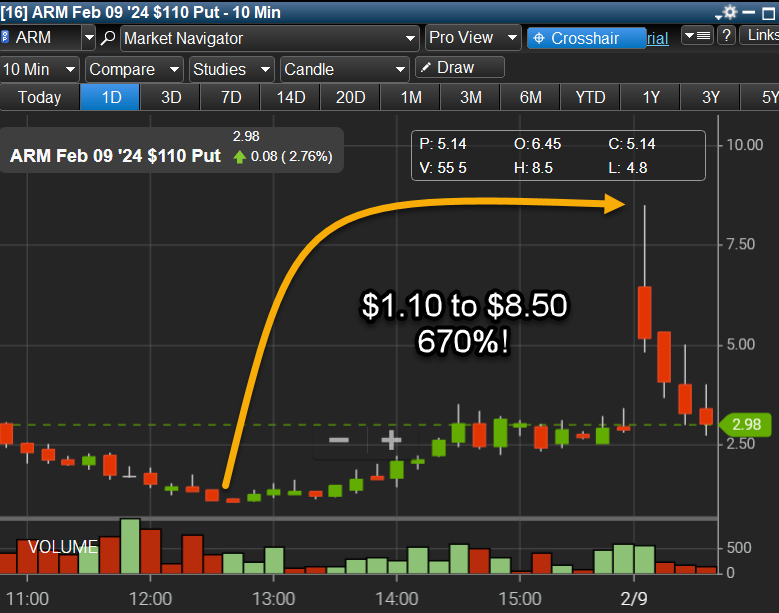Screen dimensions: 779x613
Task: Click the trial link next to Crosshair
Action: tap(658, 38)
